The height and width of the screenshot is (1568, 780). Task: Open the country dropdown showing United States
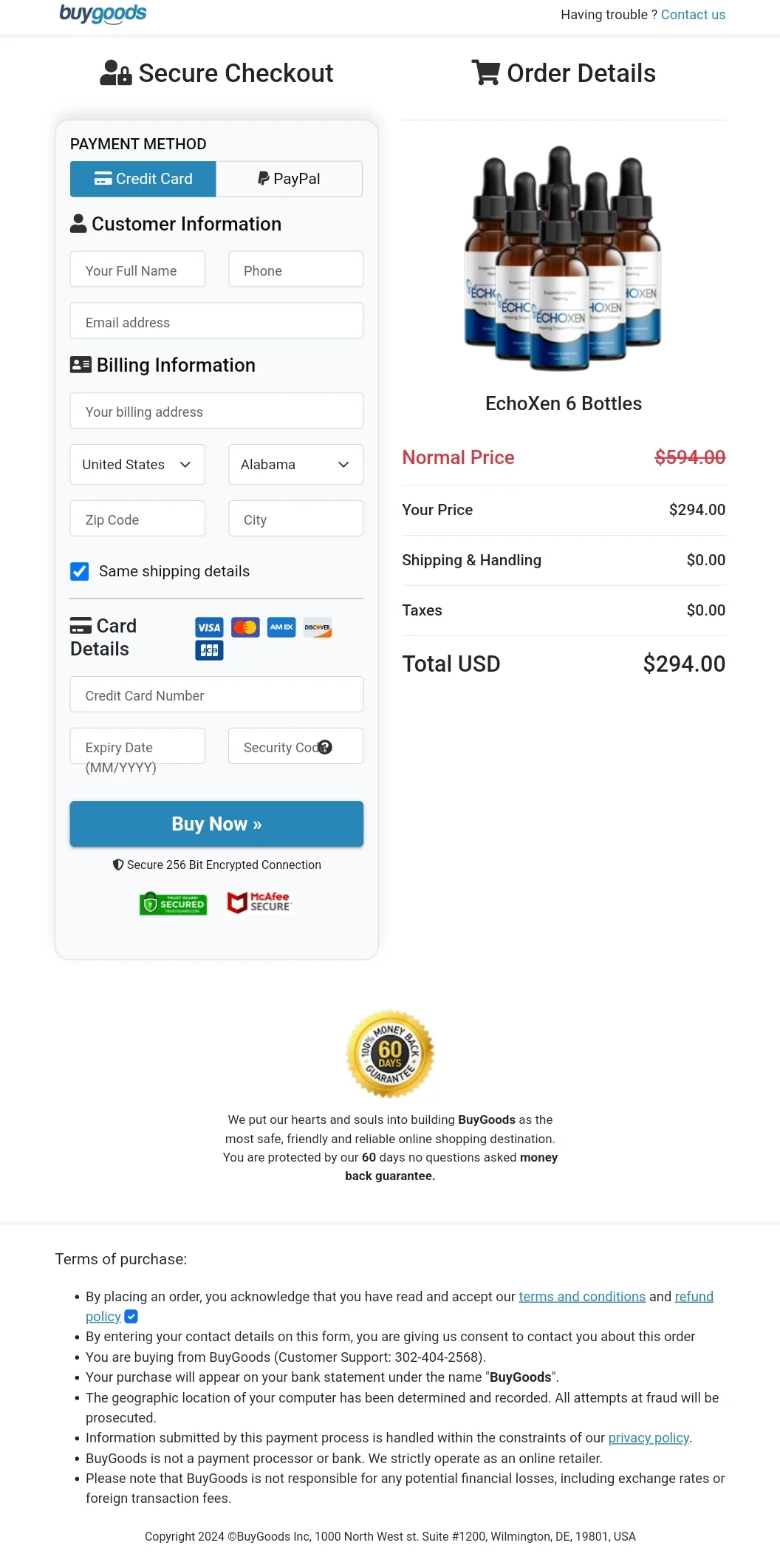point(137,464)
